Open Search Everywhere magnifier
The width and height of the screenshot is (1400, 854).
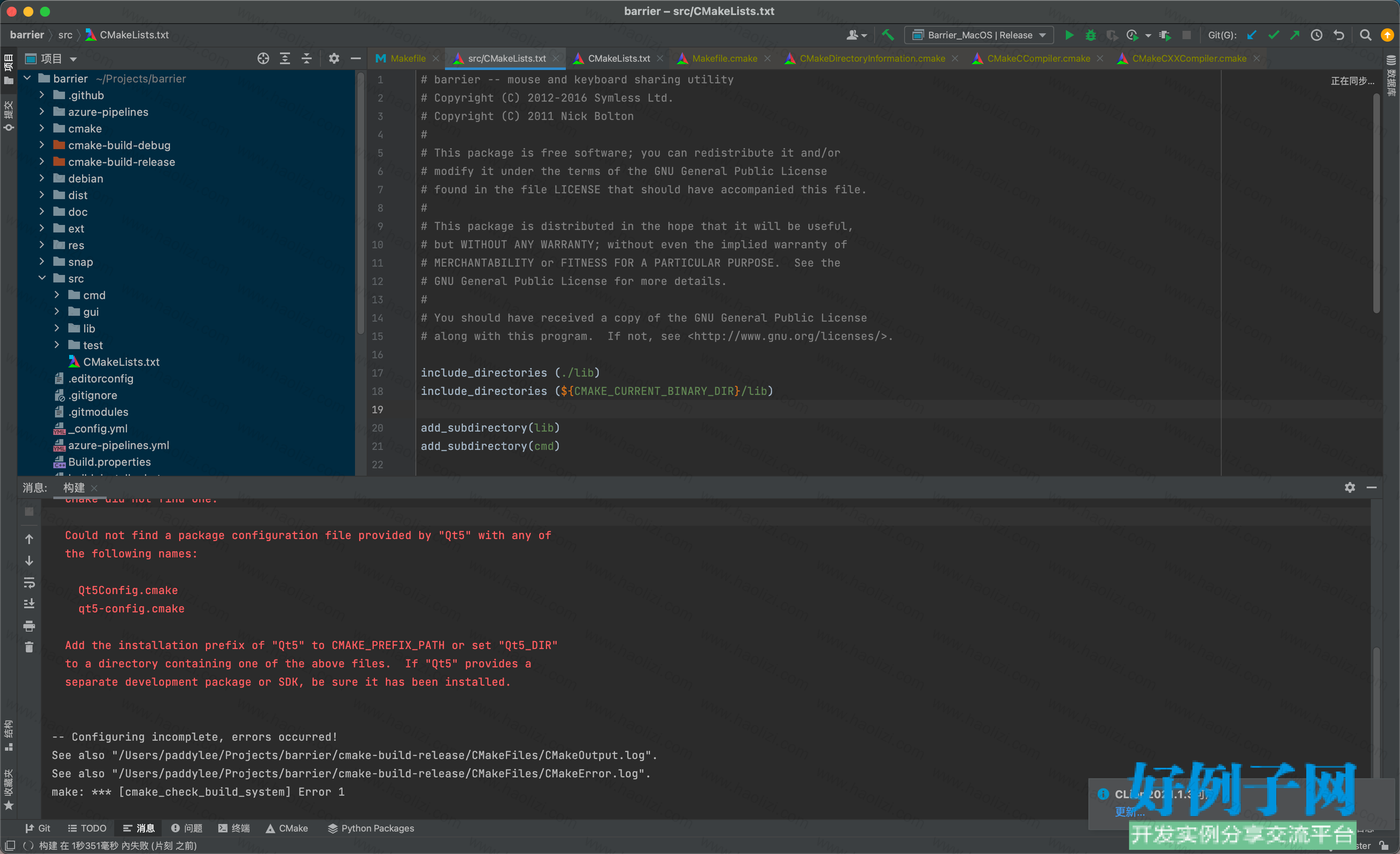point(1365,35)
